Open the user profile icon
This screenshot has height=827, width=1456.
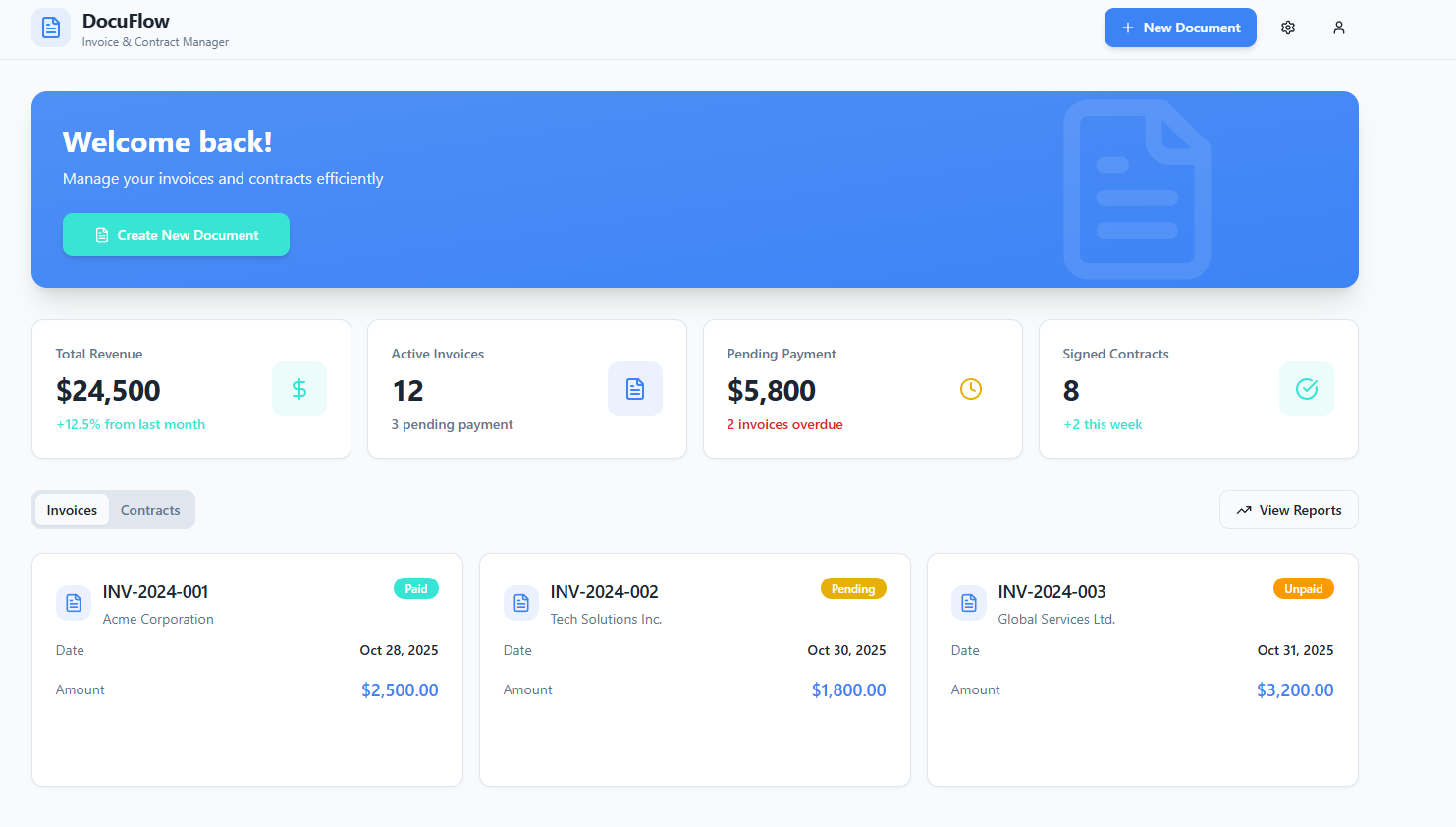(x=1339, y=28)
